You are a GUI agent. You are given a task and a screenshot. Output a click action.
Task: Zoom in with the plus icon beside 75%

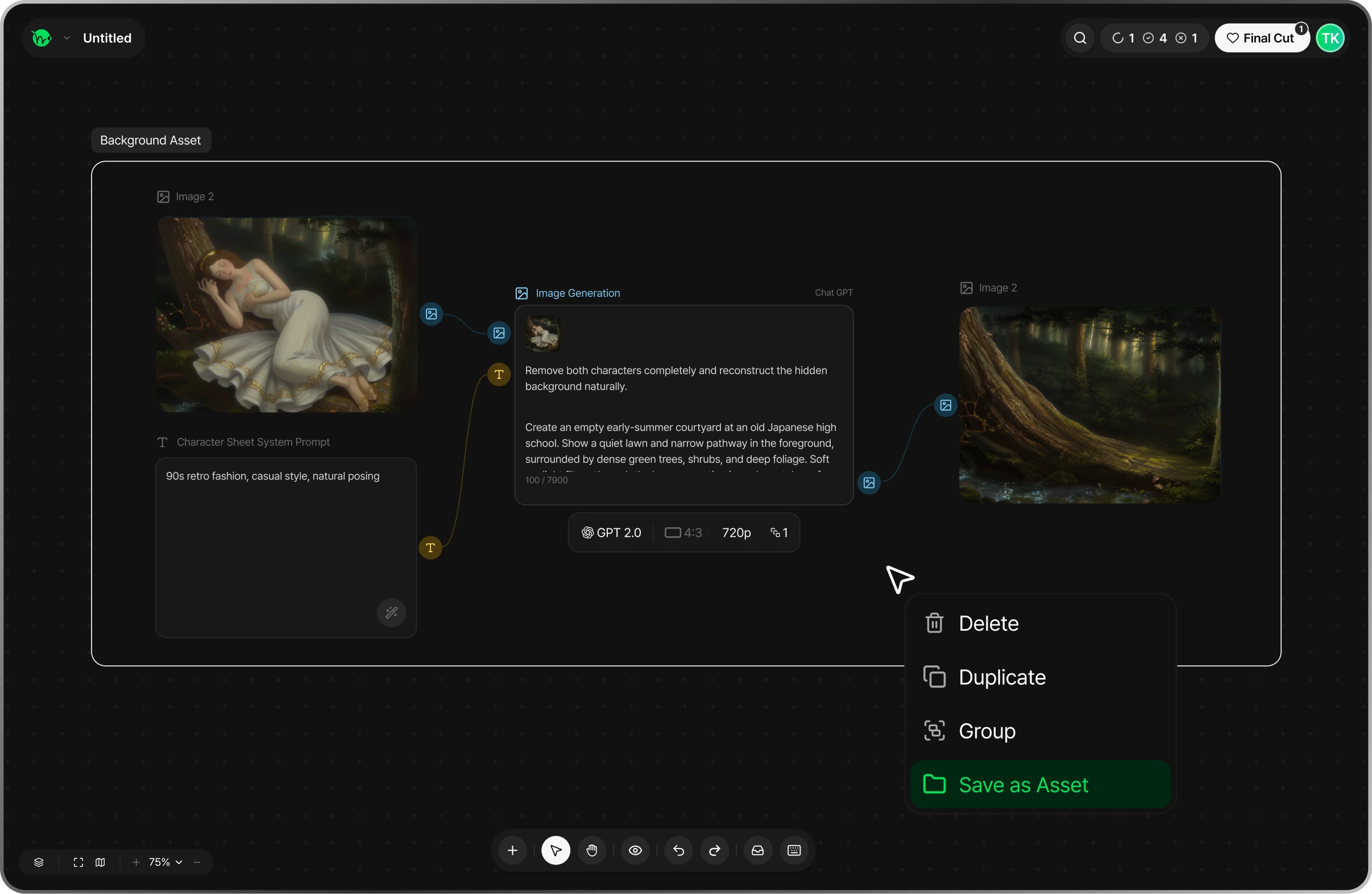tap(136, 862)
